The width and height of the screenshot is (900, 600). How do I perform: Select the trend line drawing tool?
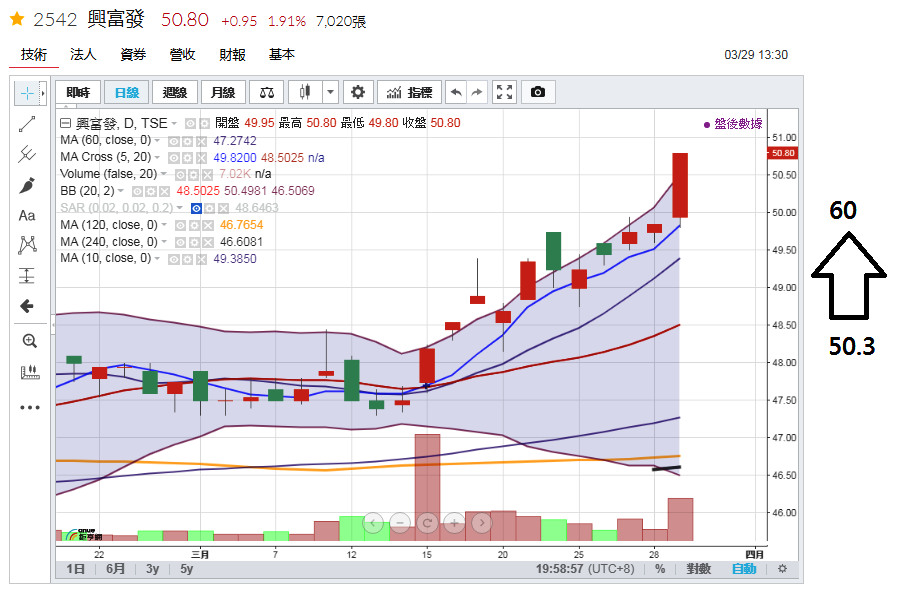[27, 124]
